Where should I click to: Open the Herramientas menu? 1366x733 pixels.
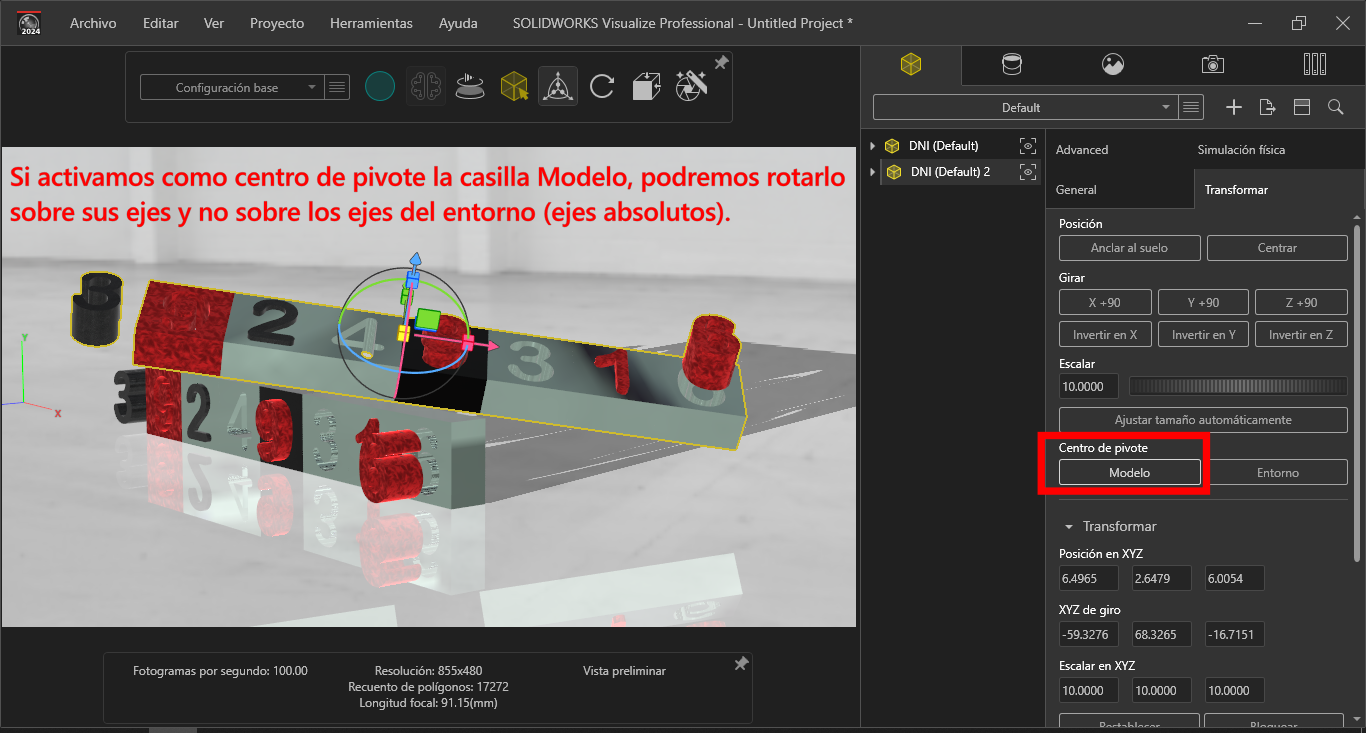click(x=370, y=23)
